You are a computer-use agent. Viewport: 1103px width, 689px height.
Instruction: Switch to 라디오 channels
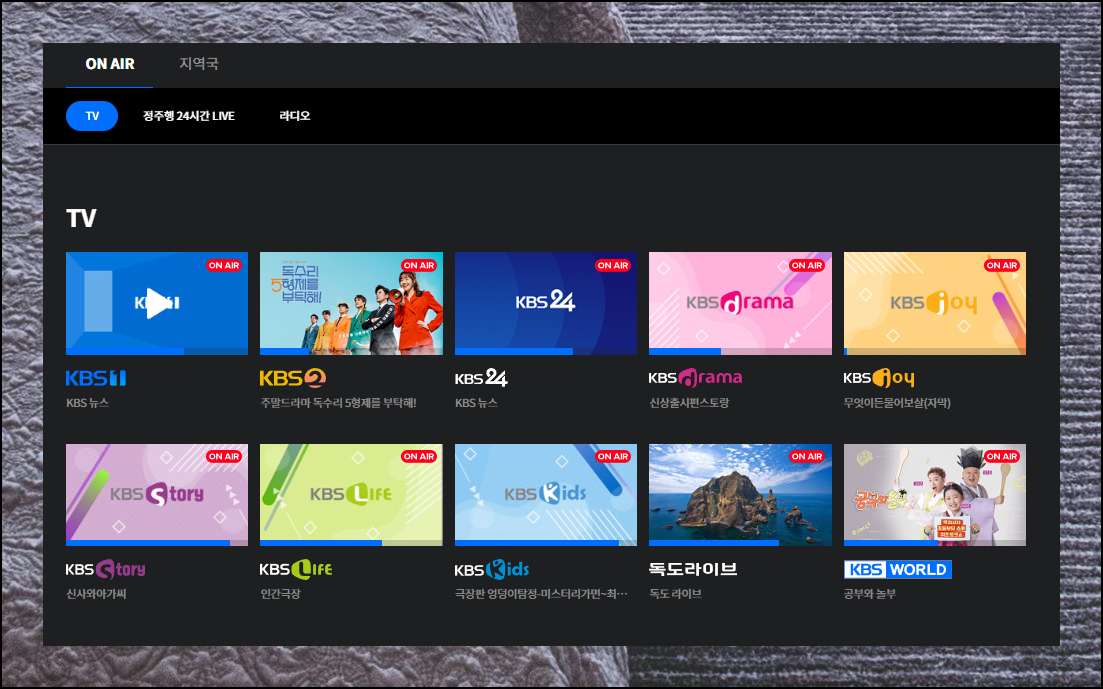click(x=295, y=116)
